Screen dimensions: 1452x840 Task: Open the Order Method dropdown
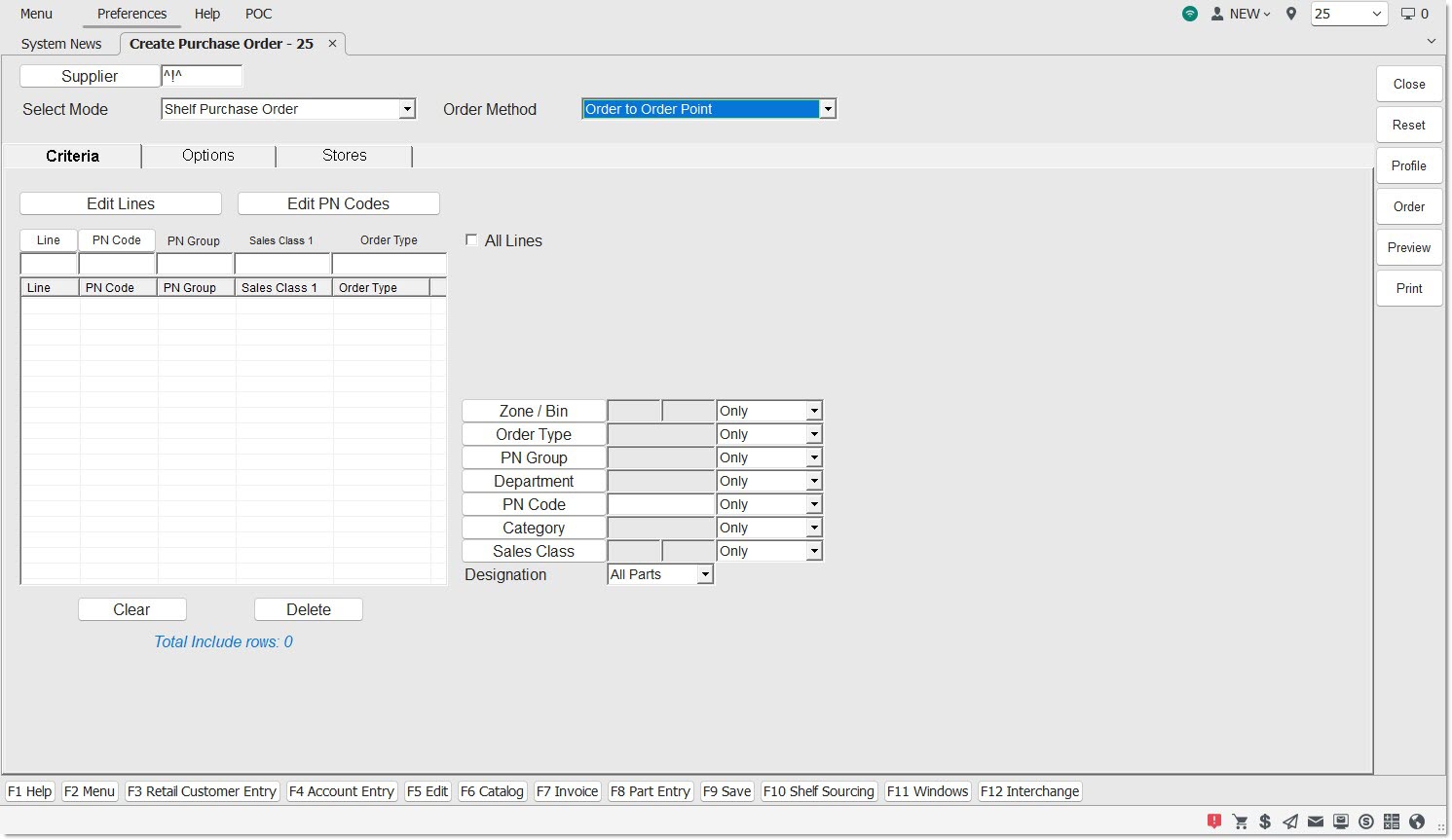(x=827, y=109)
